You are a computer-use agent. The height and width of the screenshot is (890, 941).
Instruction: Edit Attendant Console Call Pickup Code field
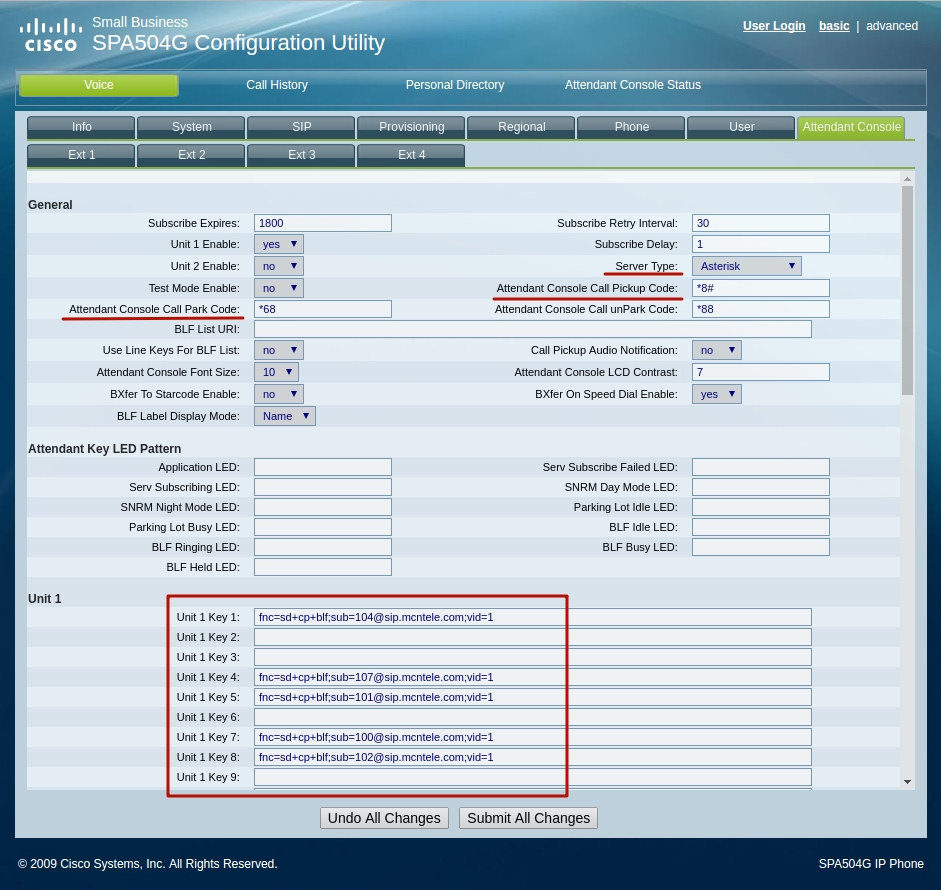[x=760, y=288]
